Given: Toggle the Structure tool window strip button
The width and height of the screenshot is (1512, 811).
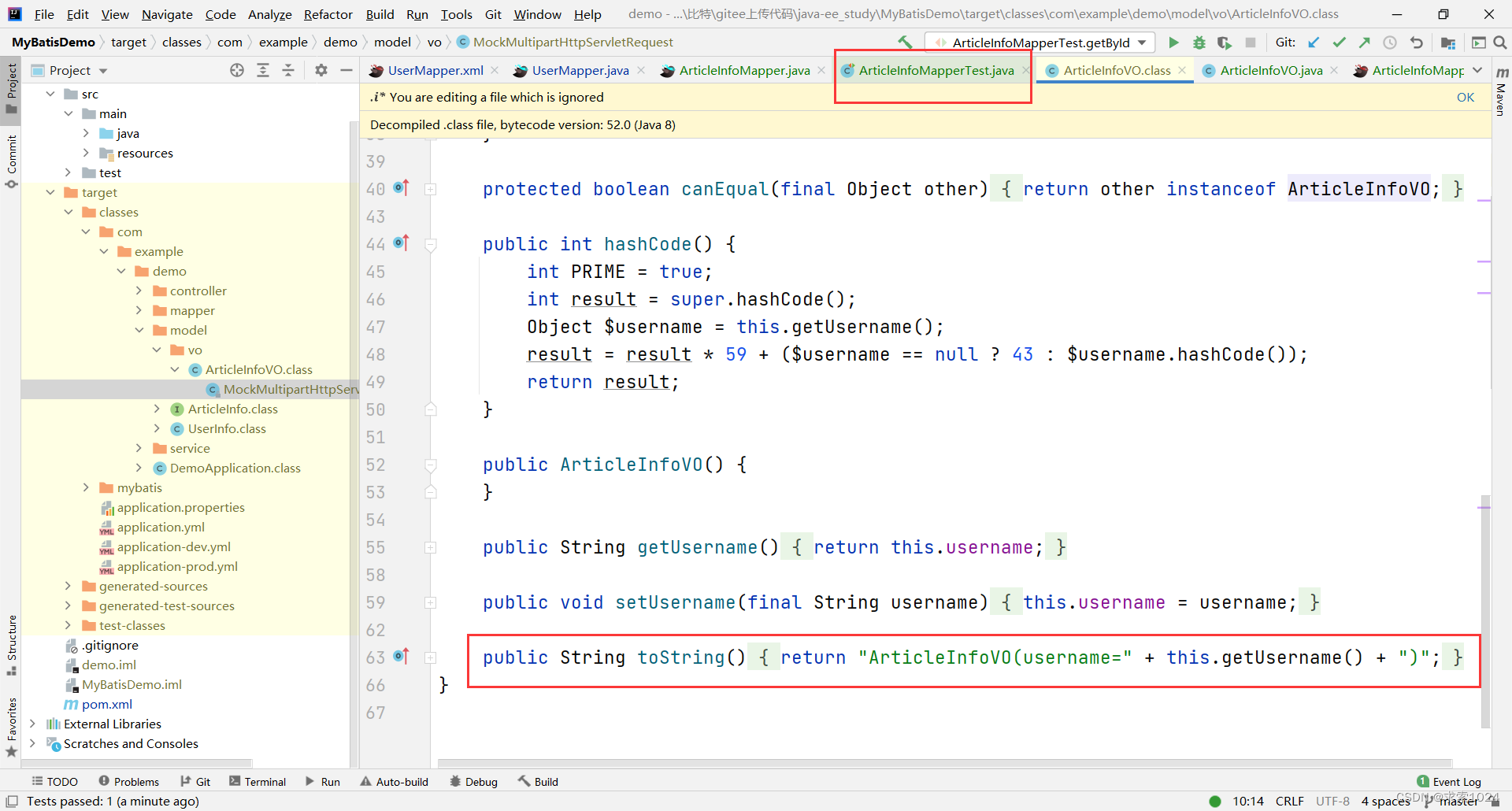Looking at the screenshot, I should (11, 645).
